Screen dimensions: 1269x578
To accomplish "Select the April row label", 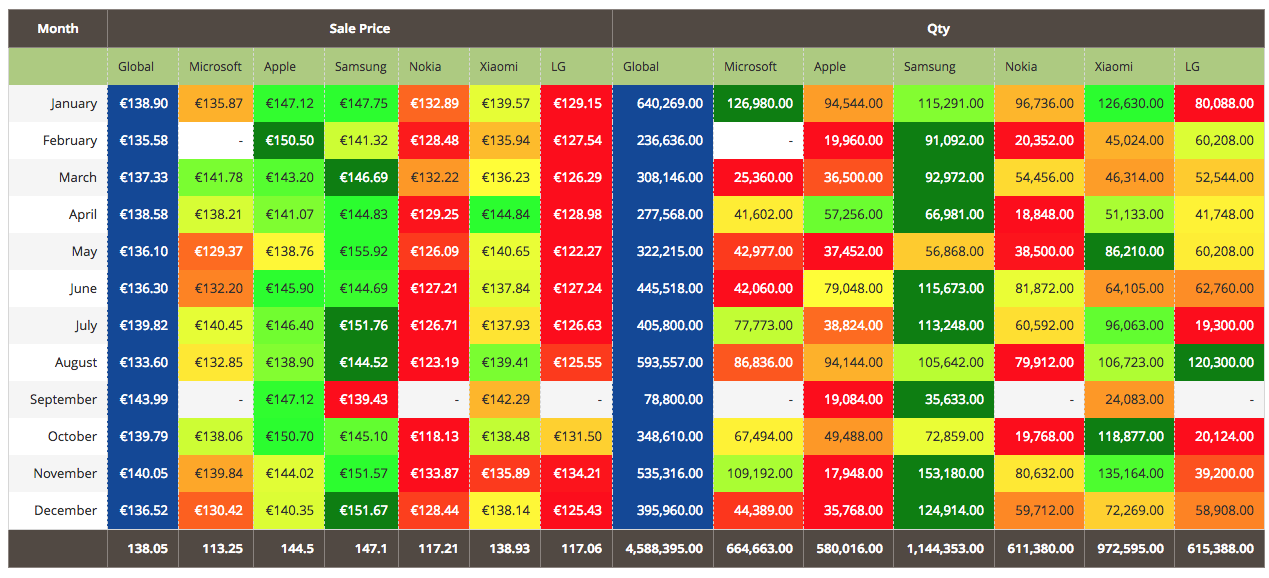I will [x=58, y=215].
